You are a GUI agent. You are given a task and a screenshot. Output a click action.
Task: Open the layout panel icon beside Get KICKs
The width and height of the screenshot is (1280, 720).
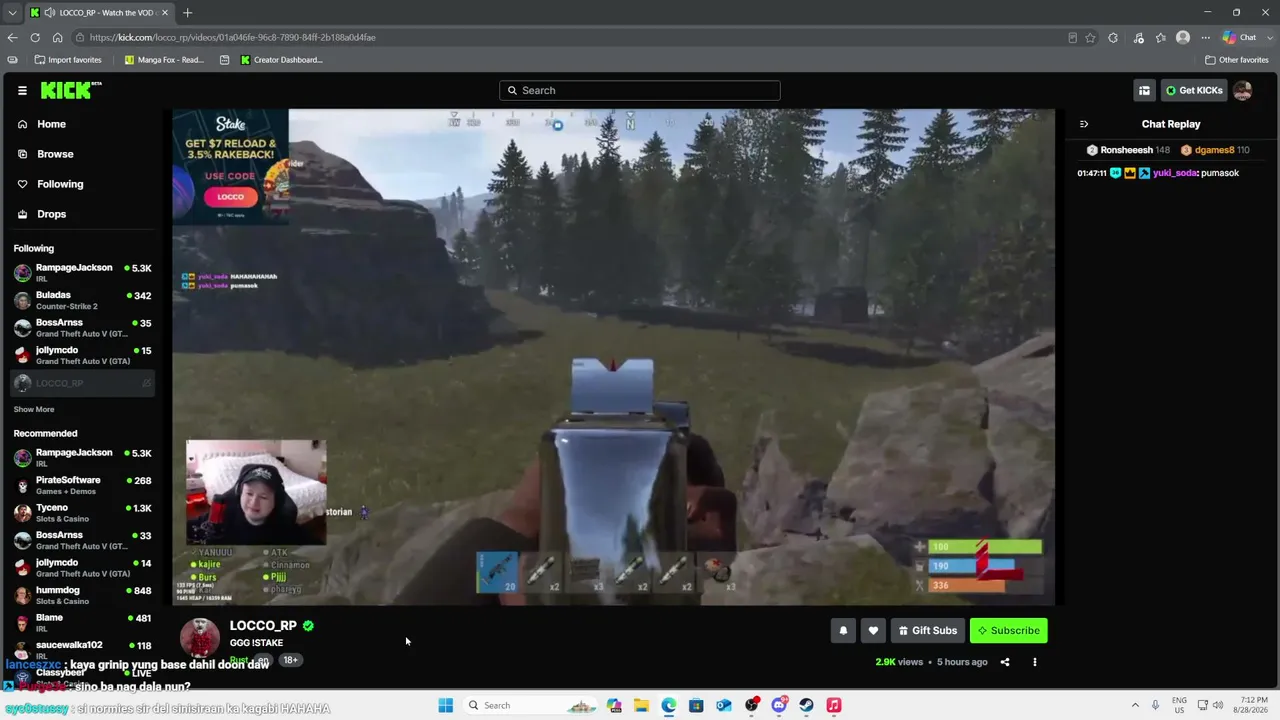[x=1144, y=90]
